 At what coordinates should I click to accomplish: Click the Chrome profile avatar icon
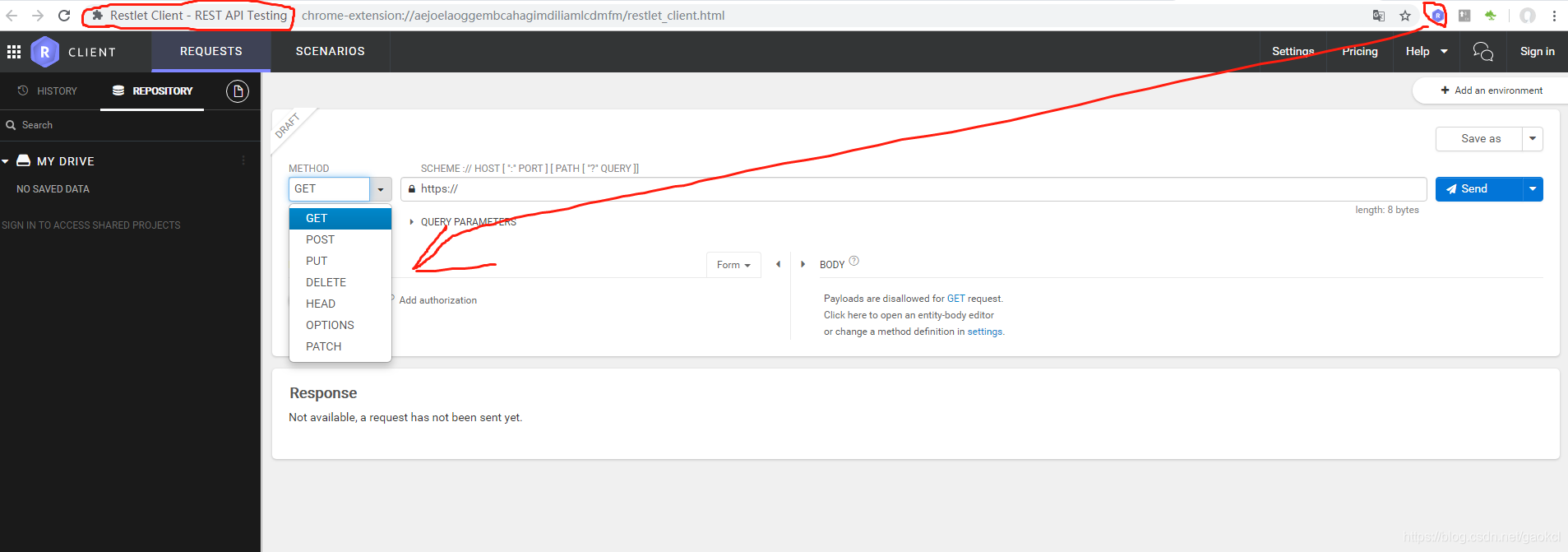(1528, 16)
